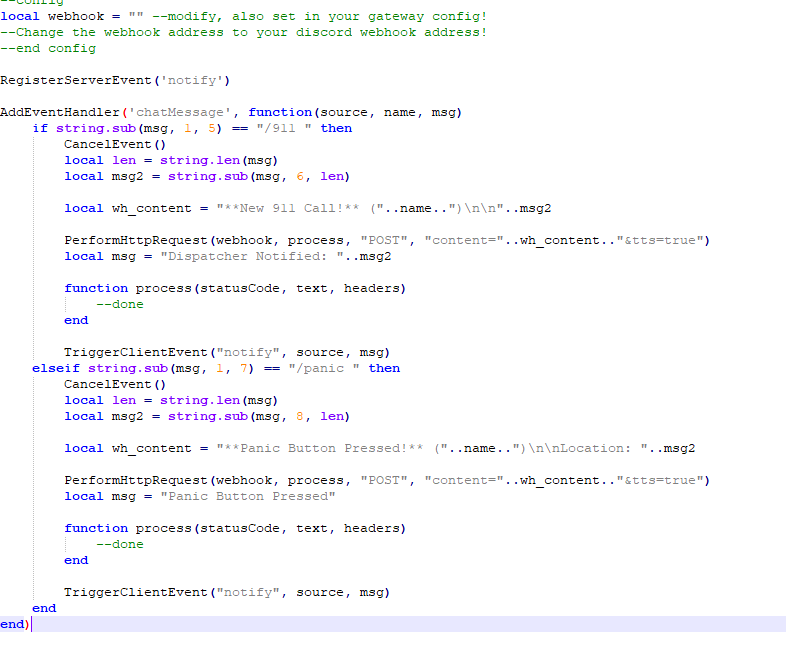Click the 'function' keyword on the AddEventHandler line
This screenshot has width=786, height=672.
280,113
